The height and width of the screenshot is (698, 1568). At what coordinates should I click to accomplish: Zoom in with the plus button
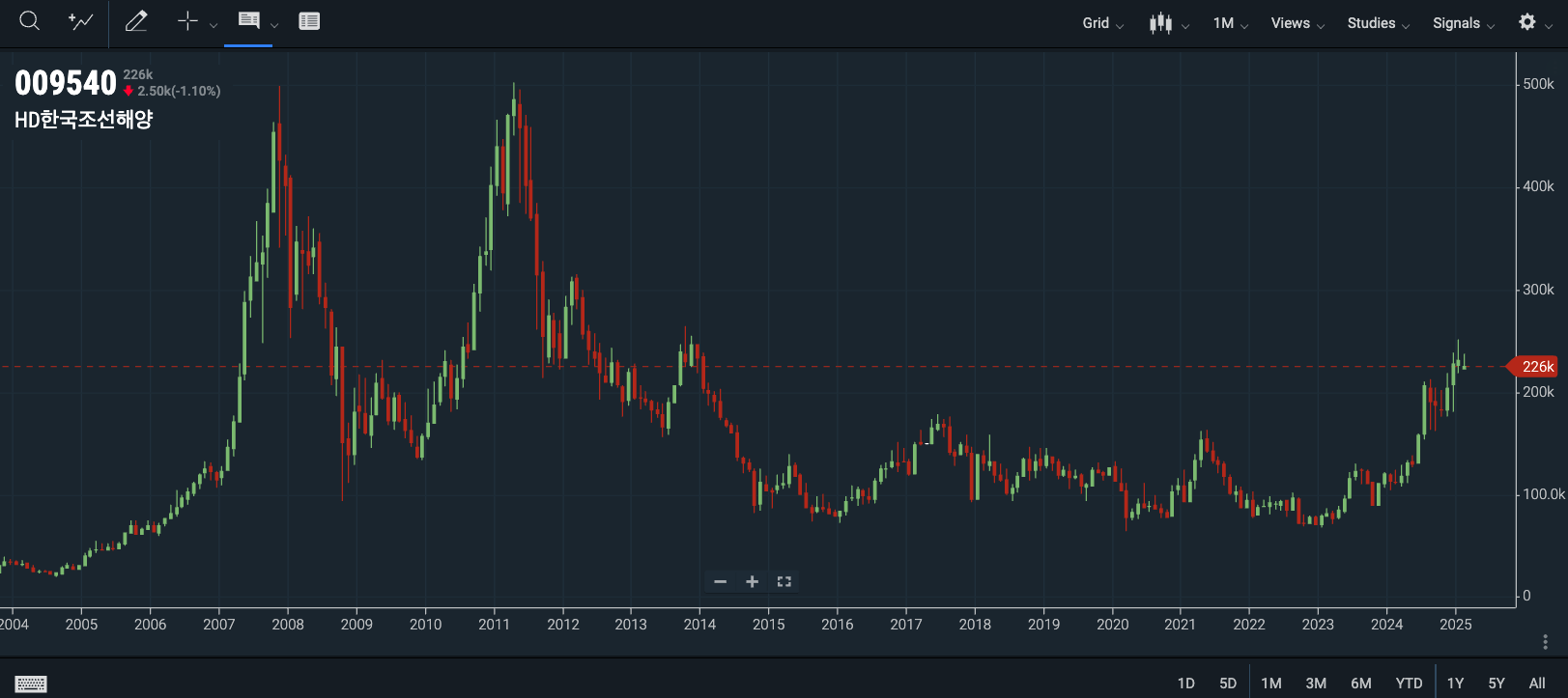tap(752, 581)
